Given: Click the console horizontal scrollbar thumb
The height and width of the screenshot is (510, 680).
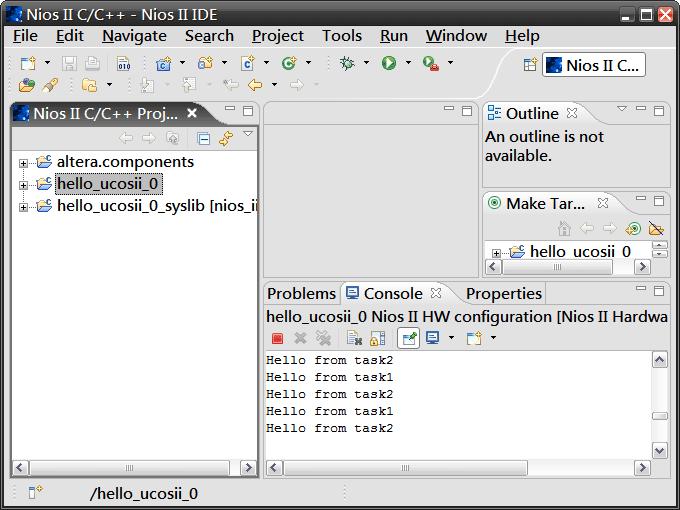Looking at the screenshot, I should (405, 468).
